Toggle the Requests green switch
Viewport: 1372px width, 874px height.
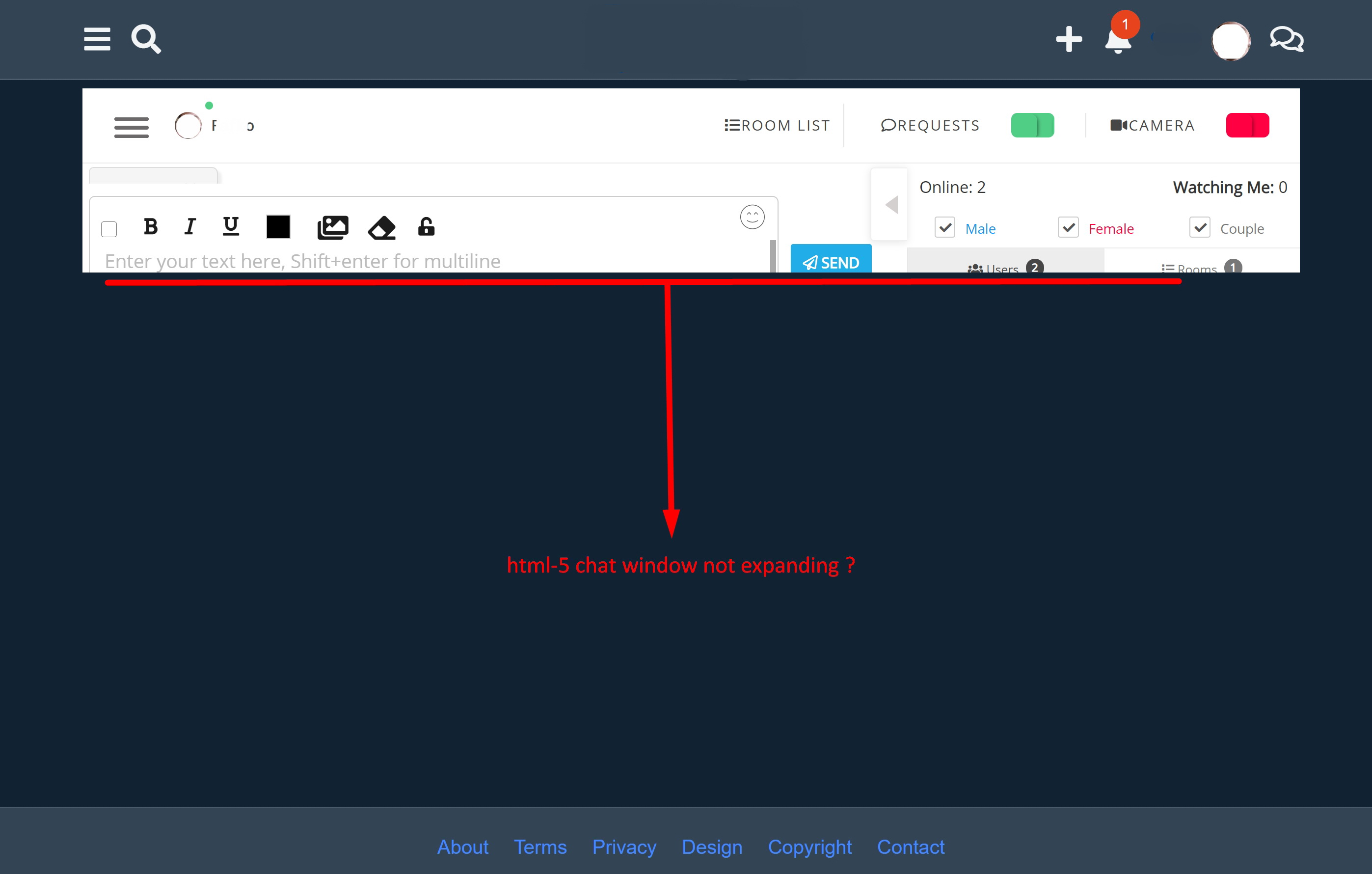[1032, 125]
